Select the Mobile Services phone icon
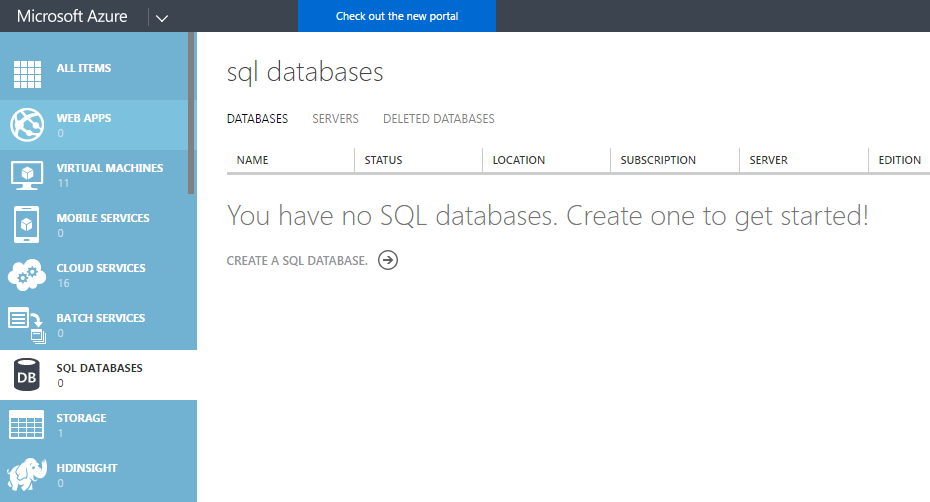 click(26, 224)
